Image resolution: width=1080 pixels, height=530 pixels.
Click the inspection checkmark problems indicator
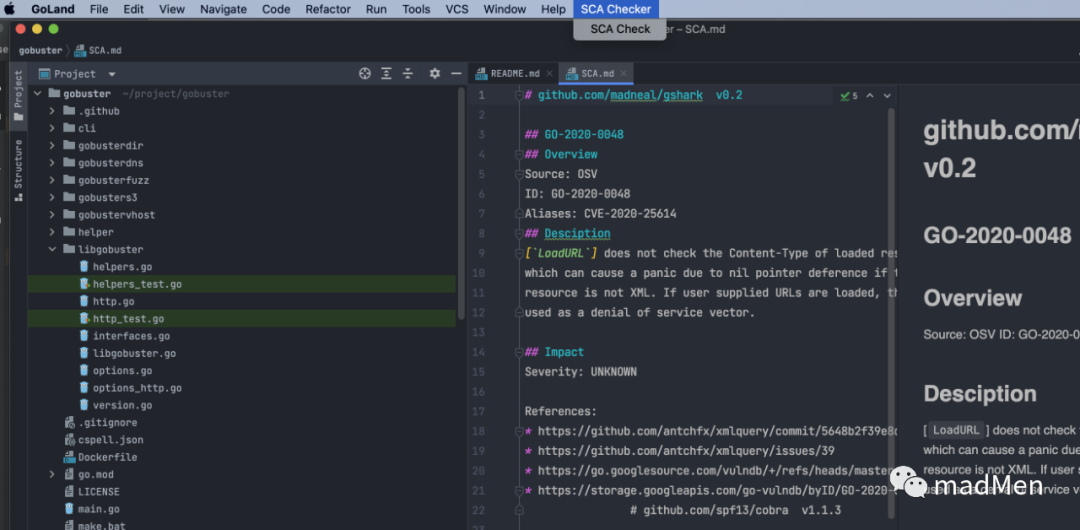(x=849, y=96)
